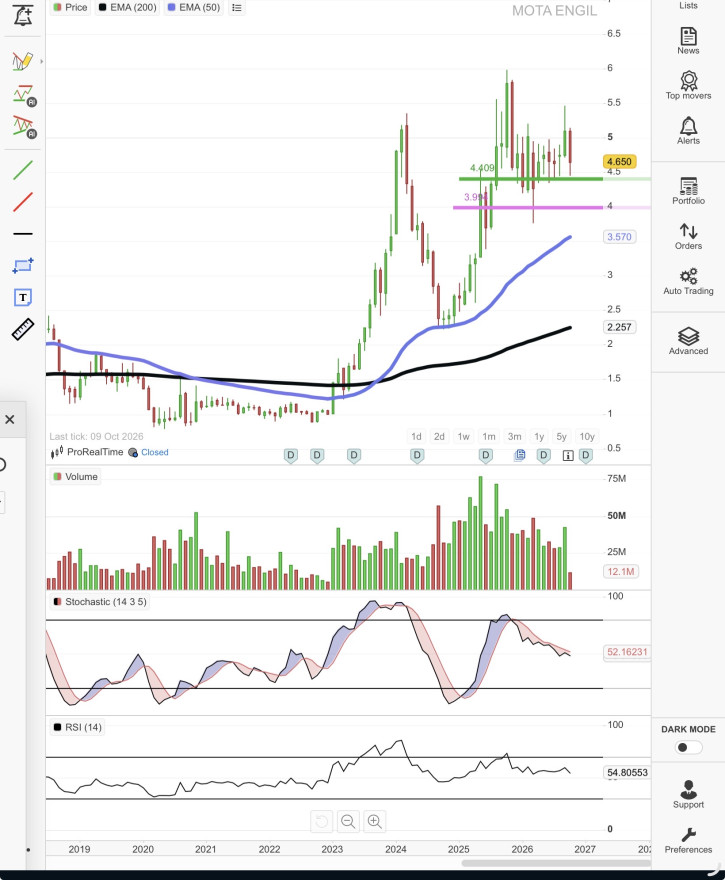Click the dividend marker D near 2024
725x880 pixels.
tap(417, 456)
